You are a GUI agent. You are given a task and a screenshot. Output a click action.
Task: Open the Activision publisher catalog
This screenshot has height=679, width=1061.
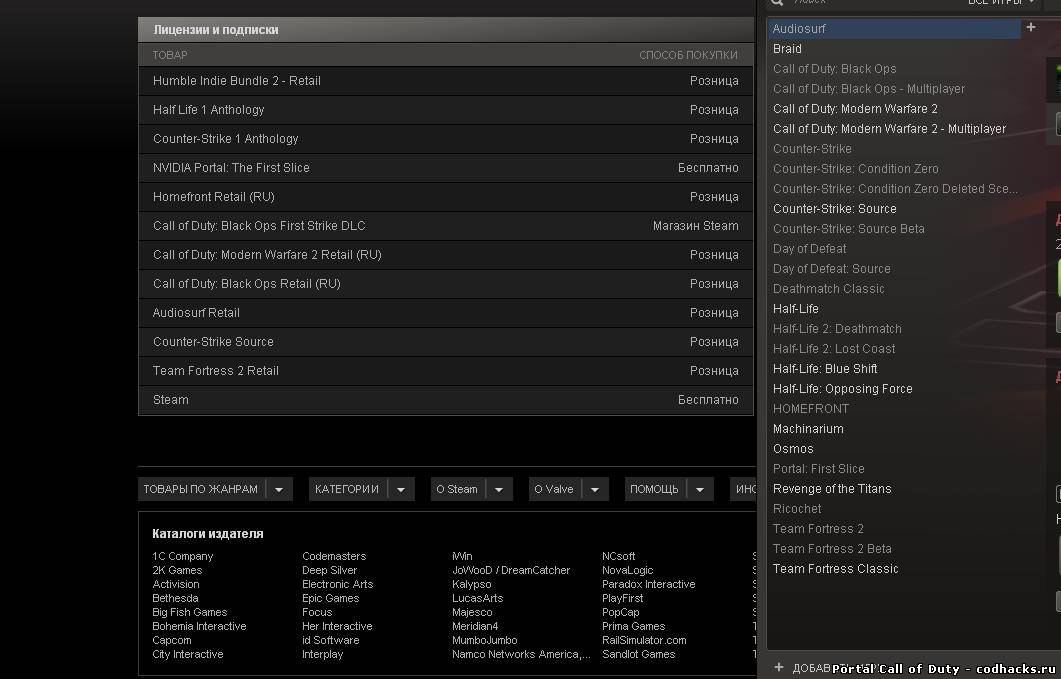point(176,584)
